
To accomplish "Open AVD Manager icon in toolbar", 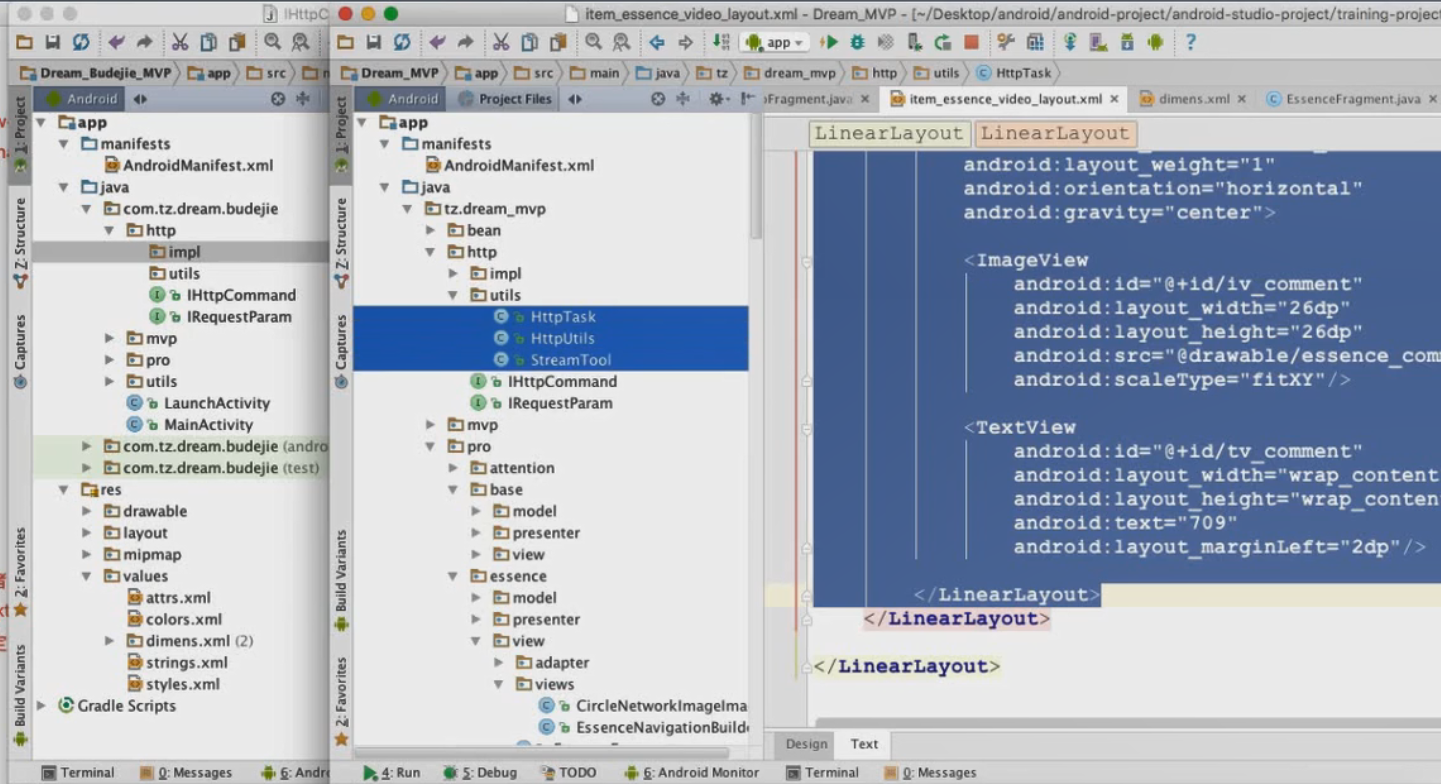I will 1098,42.
